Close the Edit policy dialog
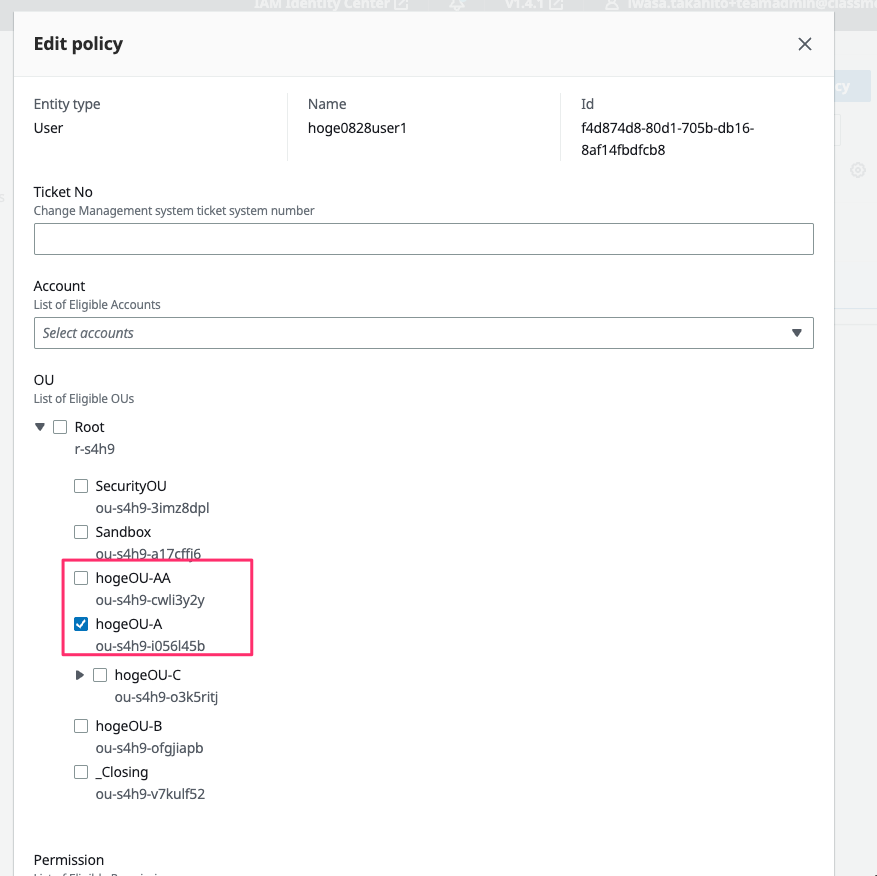The height and width of the screenshot is (876, 877). [x=804, y=44]
